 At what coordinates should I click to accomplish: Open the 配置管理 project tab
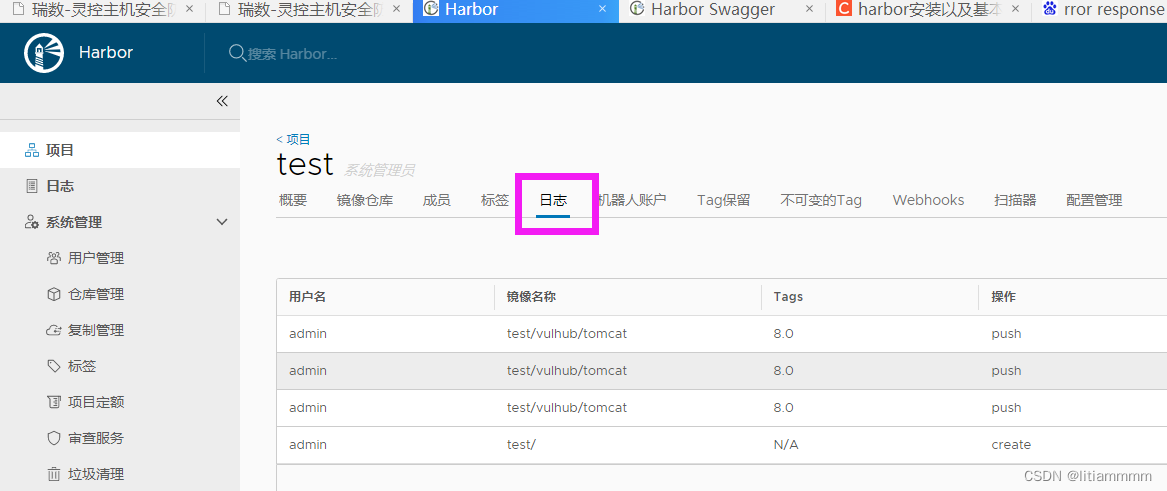(1094, 200)
